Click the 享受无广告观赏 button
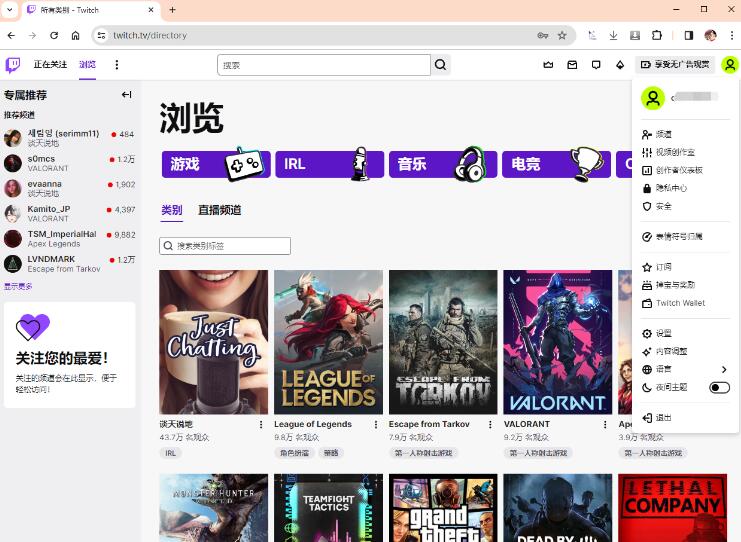Viewport: 741px width, 542px height. pos(675,65)
